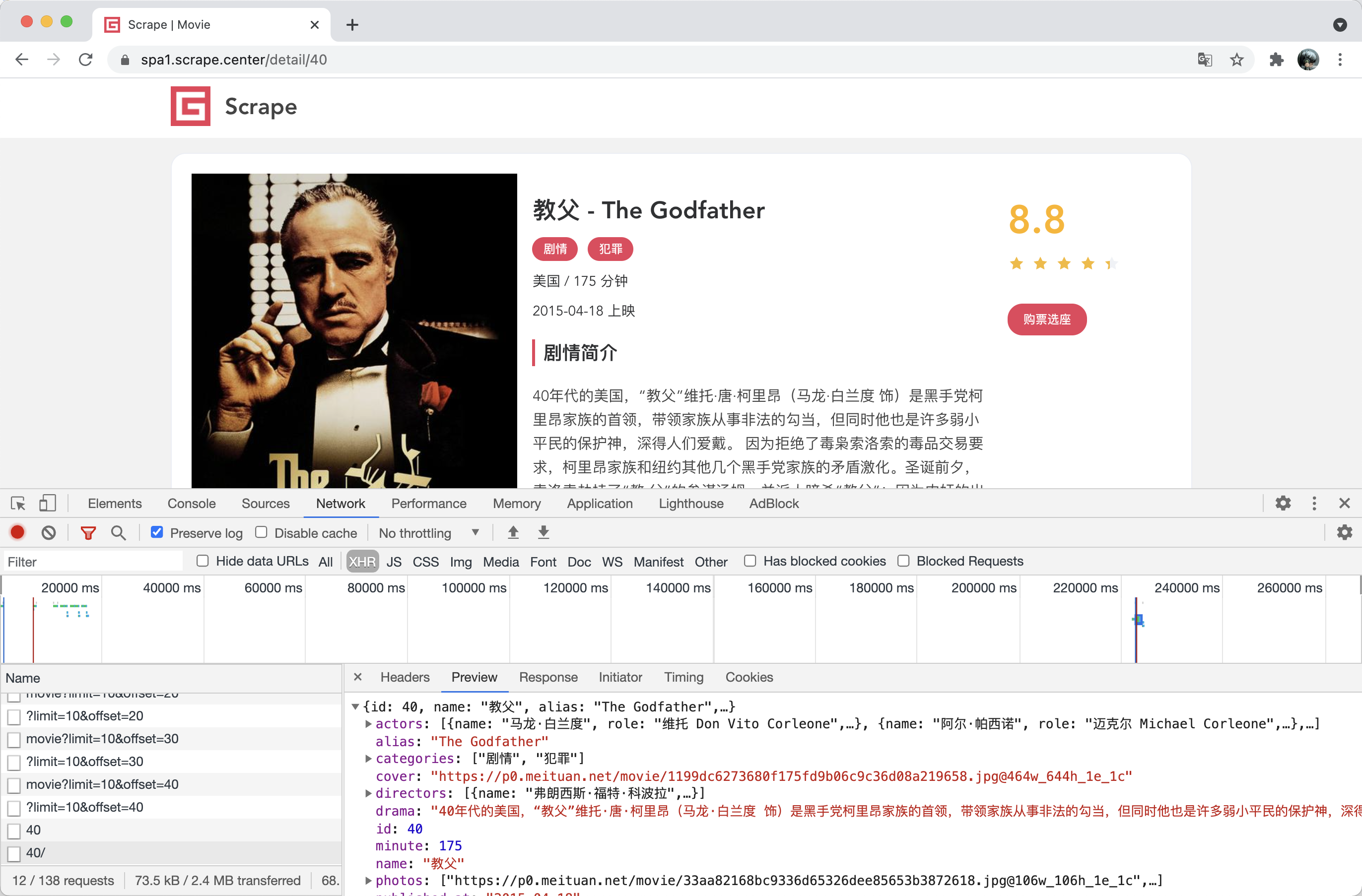The image size is (1362, 896).
Task: Switch to the Elements tab
Action: coord(115,504)
